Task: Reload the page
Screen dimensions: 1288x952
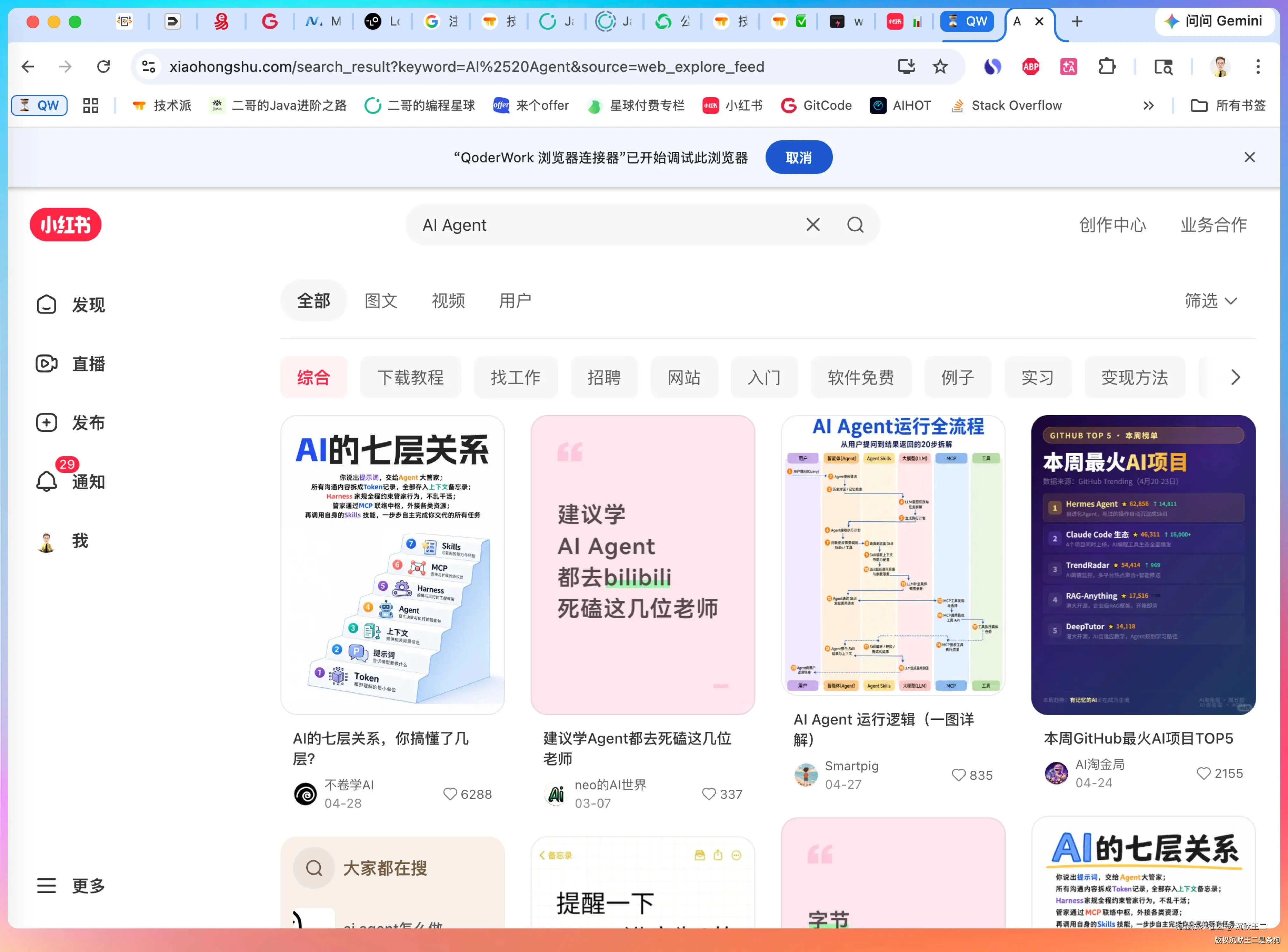Action: tap(103, 67)
